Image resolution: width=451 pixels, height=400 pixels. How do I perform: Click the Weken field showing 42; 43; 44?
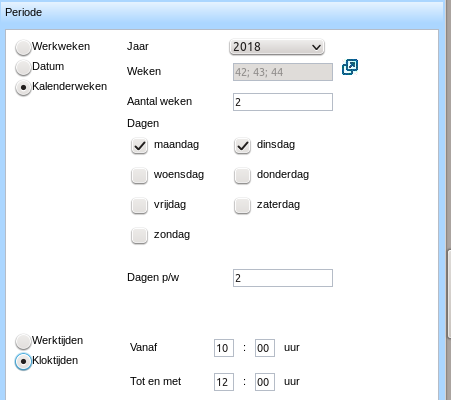pos(283,72)
